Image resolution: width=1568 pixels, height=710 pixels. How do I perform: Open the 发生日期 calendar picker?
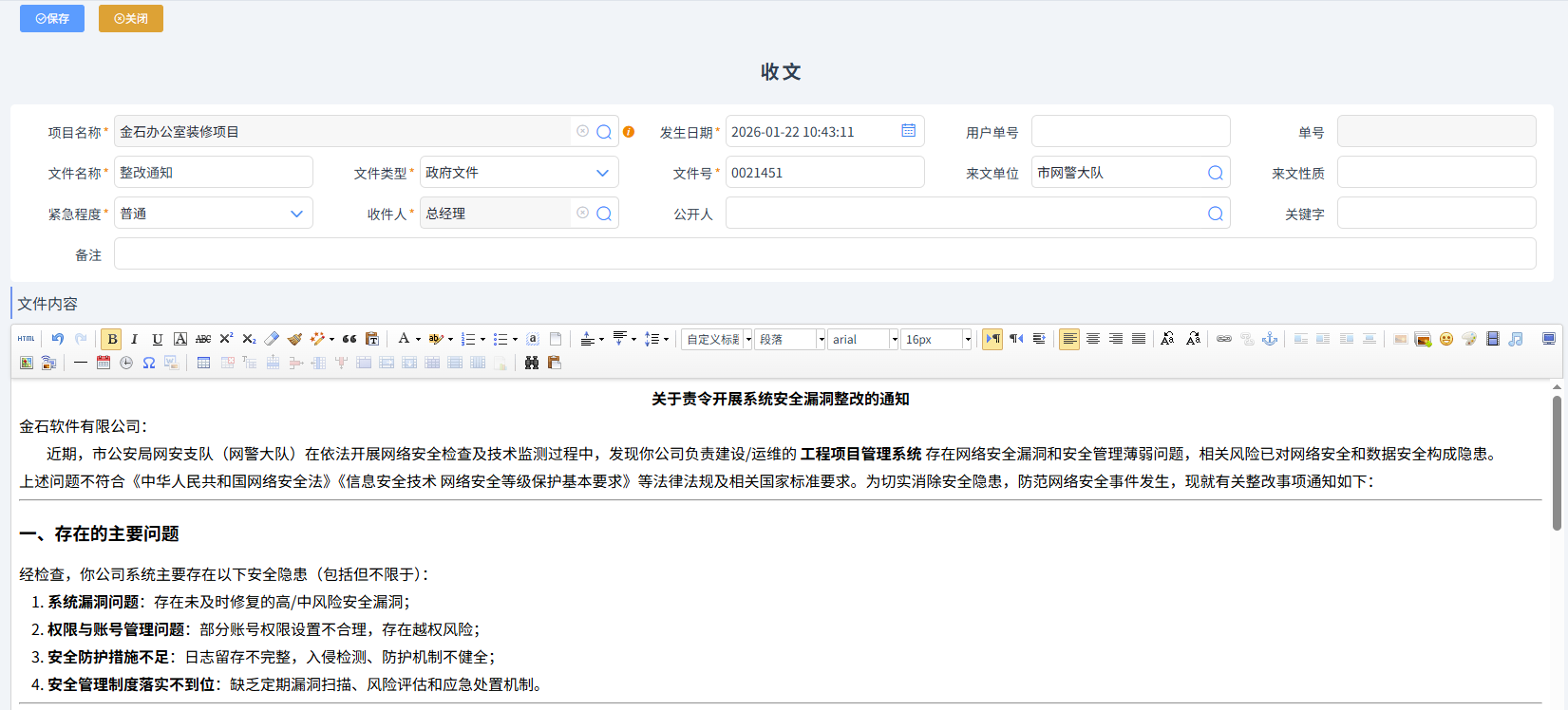(908, 131)
